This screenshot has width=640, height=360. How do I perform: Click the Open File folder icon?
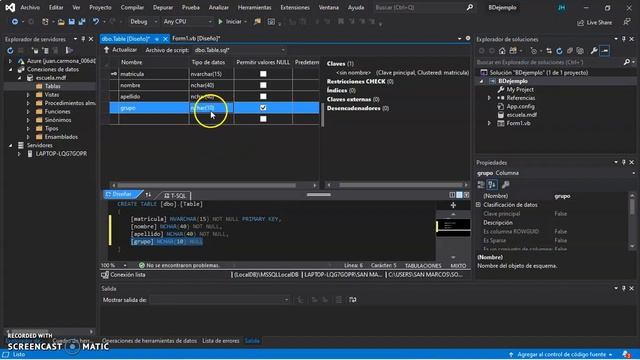[61, 22]
